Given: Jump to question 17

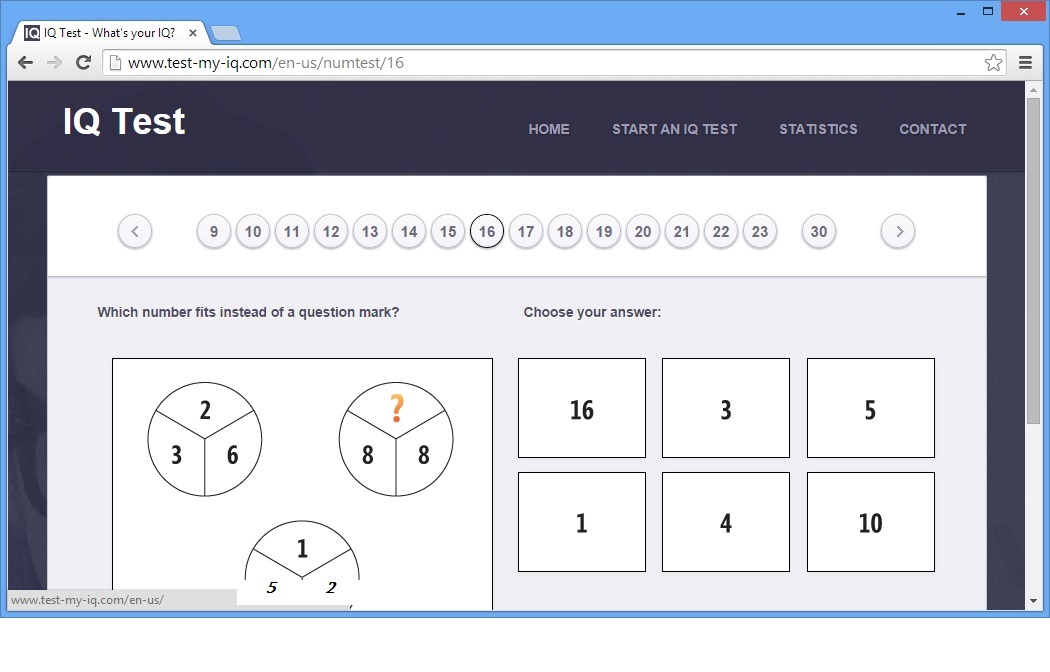Looking at the screenshot, I should point(526,232).
